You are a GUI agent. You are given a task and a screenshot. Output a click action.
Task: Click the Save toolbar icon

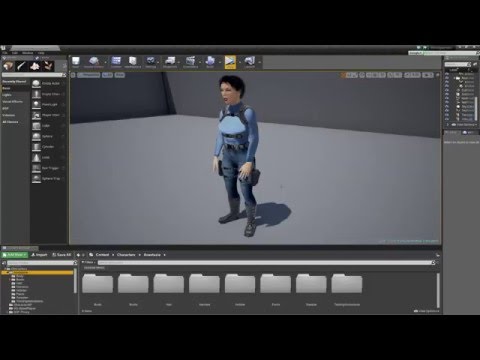(76, 61)
